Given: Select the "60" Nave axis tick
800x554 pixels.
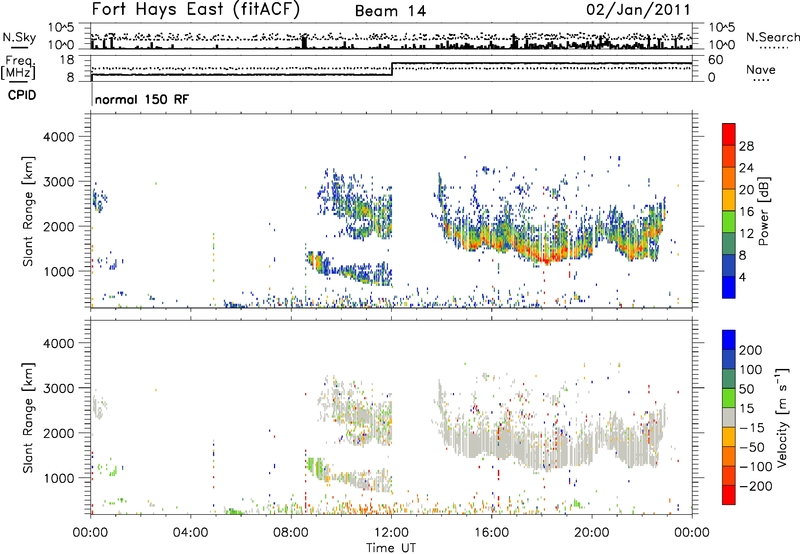Looking at the screenshot, I should 715,60.
